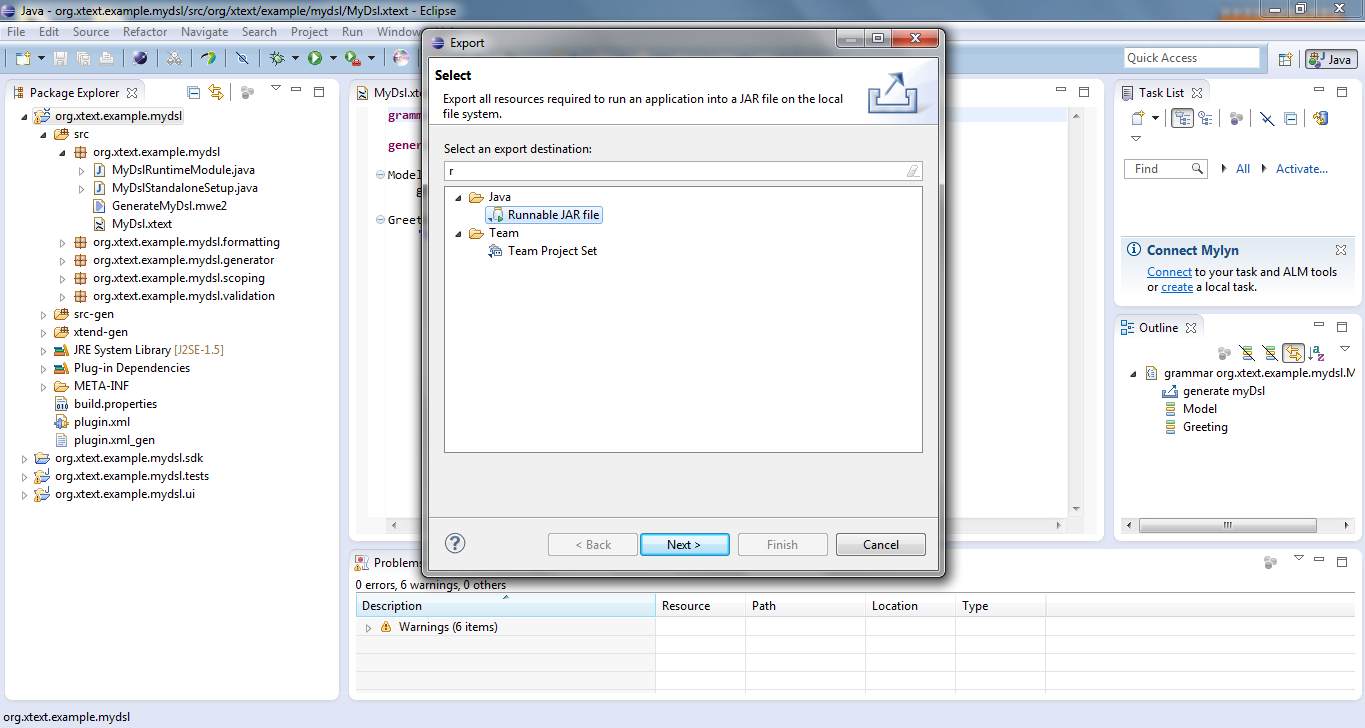Click the Find field in Task List
The image size is (1365, 728).
[1165, 169]
